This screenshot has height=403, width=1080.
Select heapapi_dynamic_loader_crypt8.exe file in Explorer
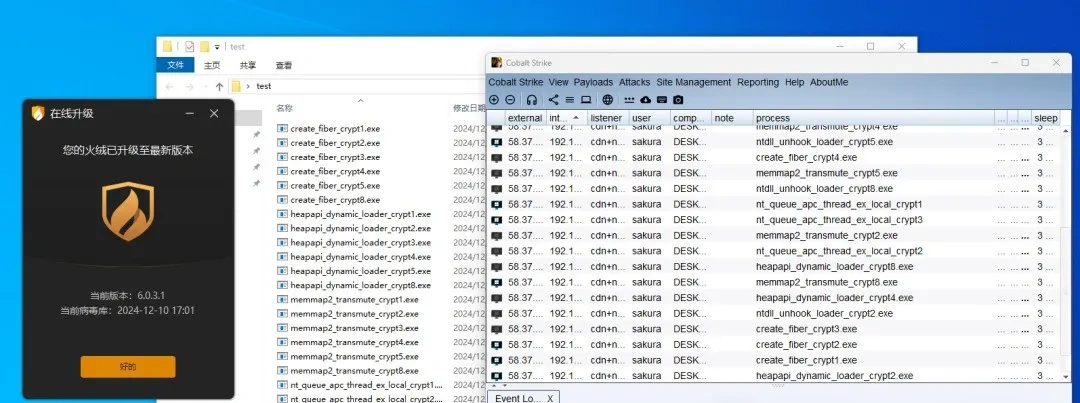[x=360, y=285]
